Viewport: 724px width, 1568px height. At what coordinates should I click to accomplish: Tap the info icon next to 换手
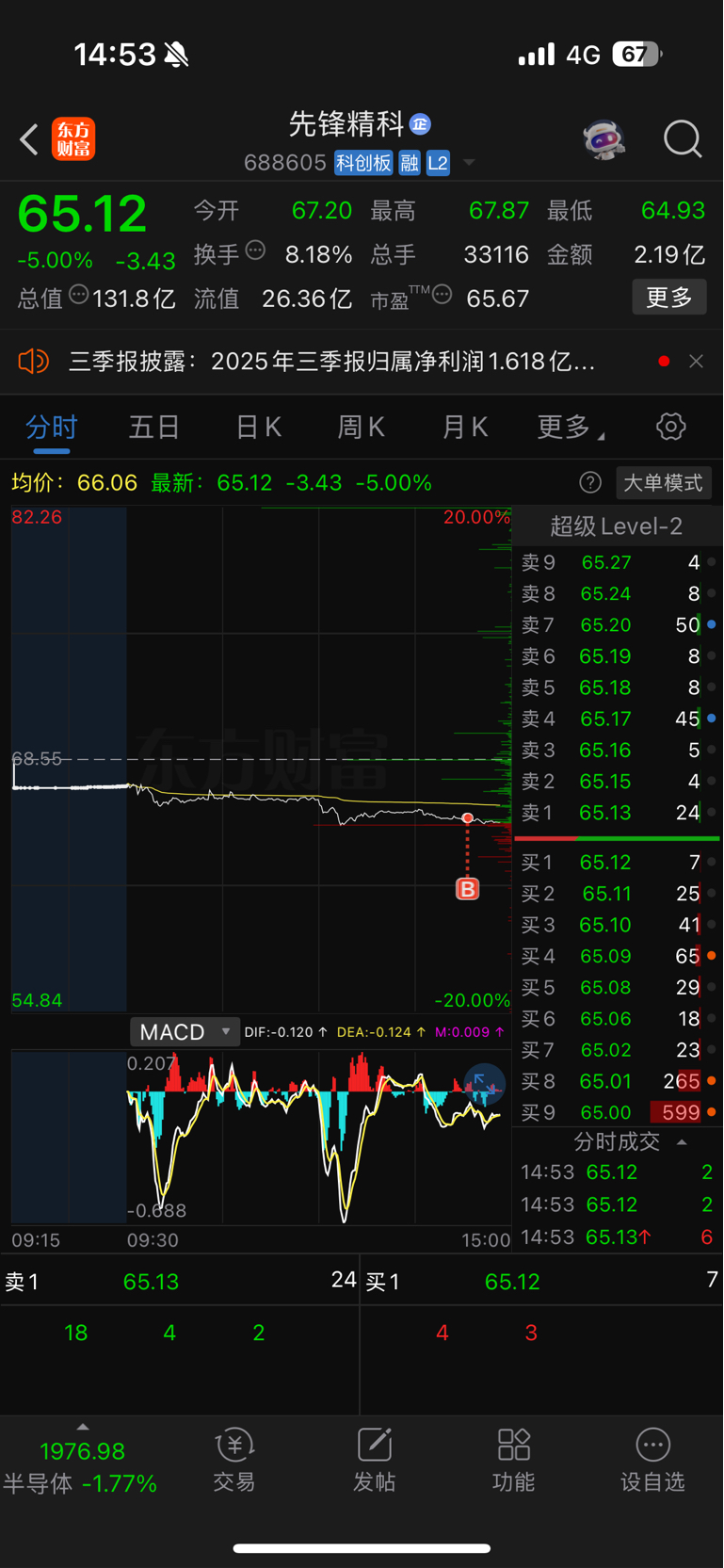click(255, 251)
